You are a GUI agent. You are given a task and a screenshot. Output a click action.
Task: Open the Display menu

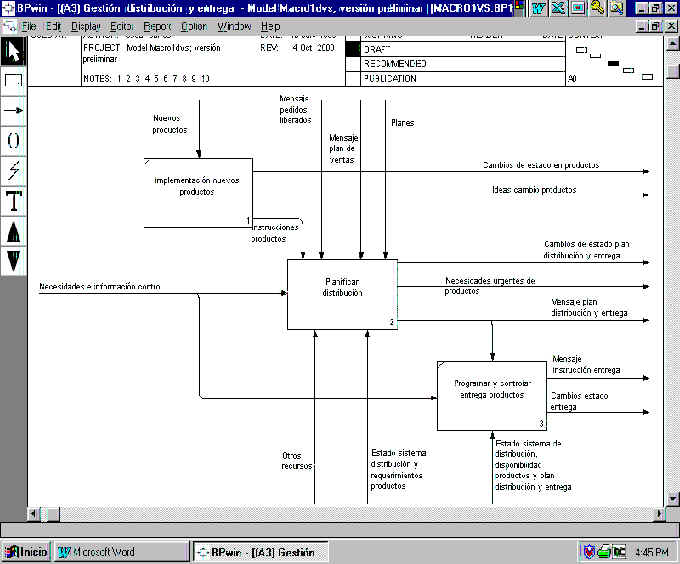[86, 26]
